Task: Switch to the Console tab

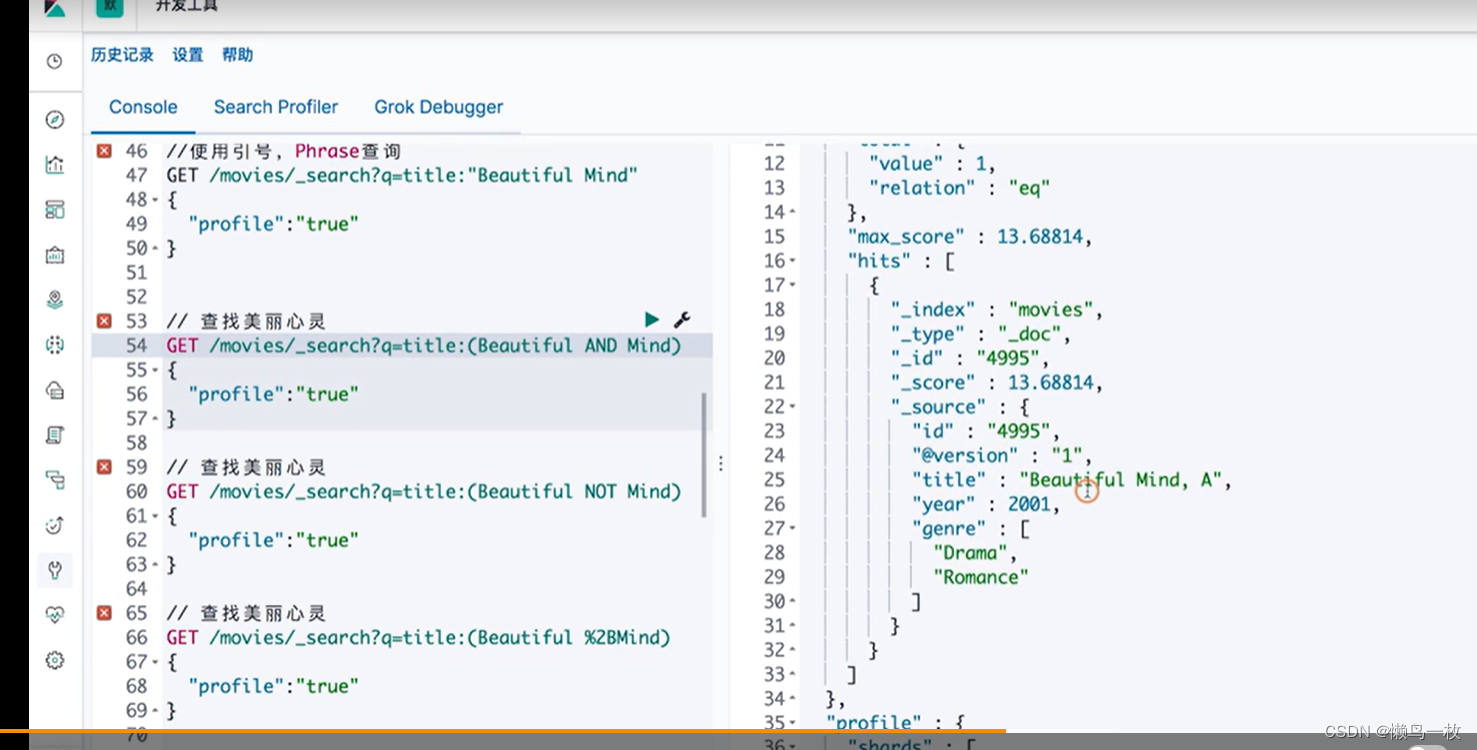Action: click(143, 107)
